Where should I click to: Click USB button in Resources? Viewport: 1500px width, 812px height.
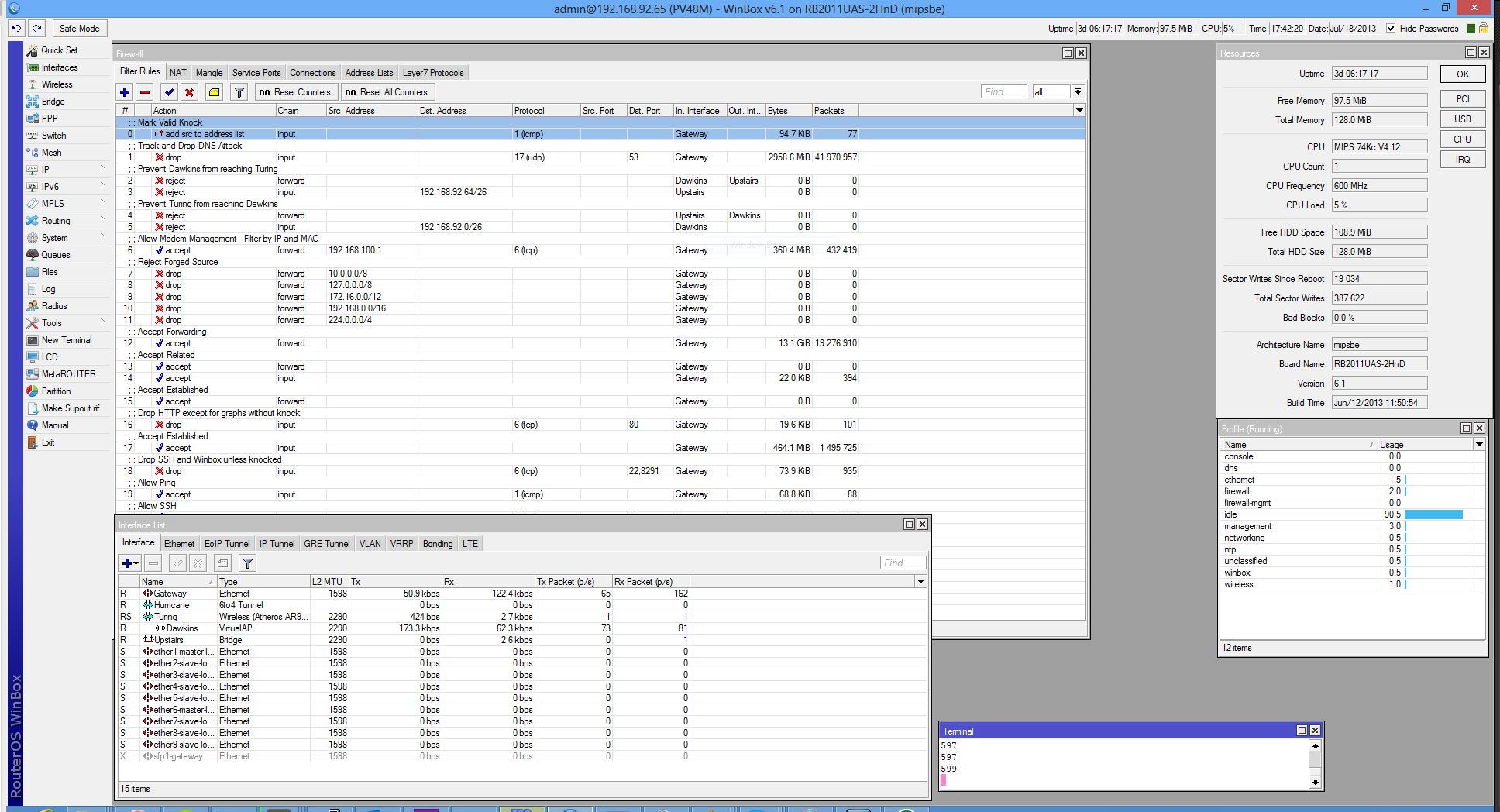(1463, 119)
